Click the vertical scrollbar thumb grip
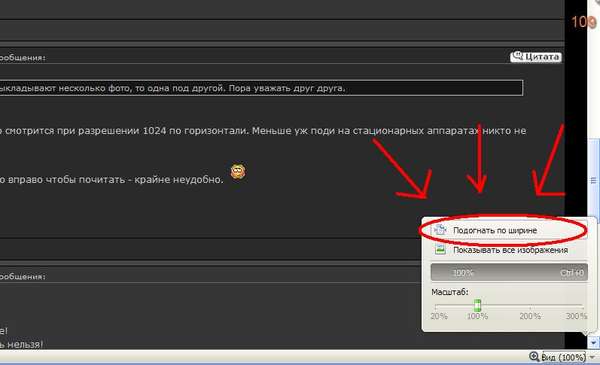This screenshot has height=365, width=600. (x=593, y=180)
